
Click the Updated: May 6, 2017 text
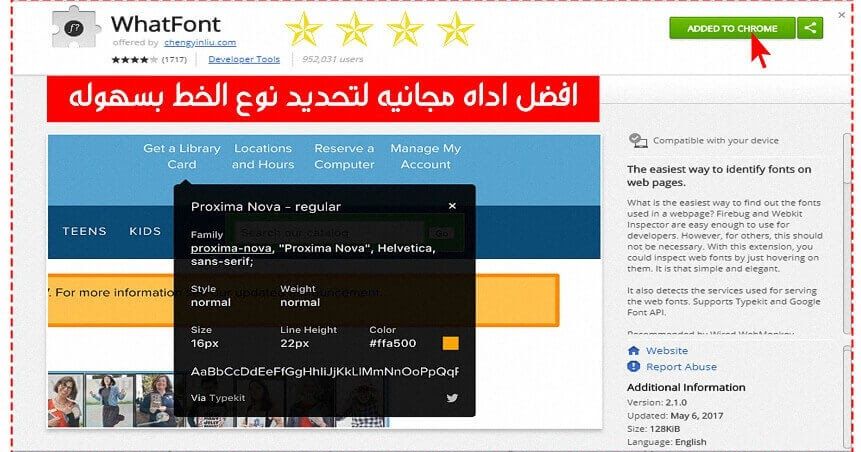pos(675,416)
